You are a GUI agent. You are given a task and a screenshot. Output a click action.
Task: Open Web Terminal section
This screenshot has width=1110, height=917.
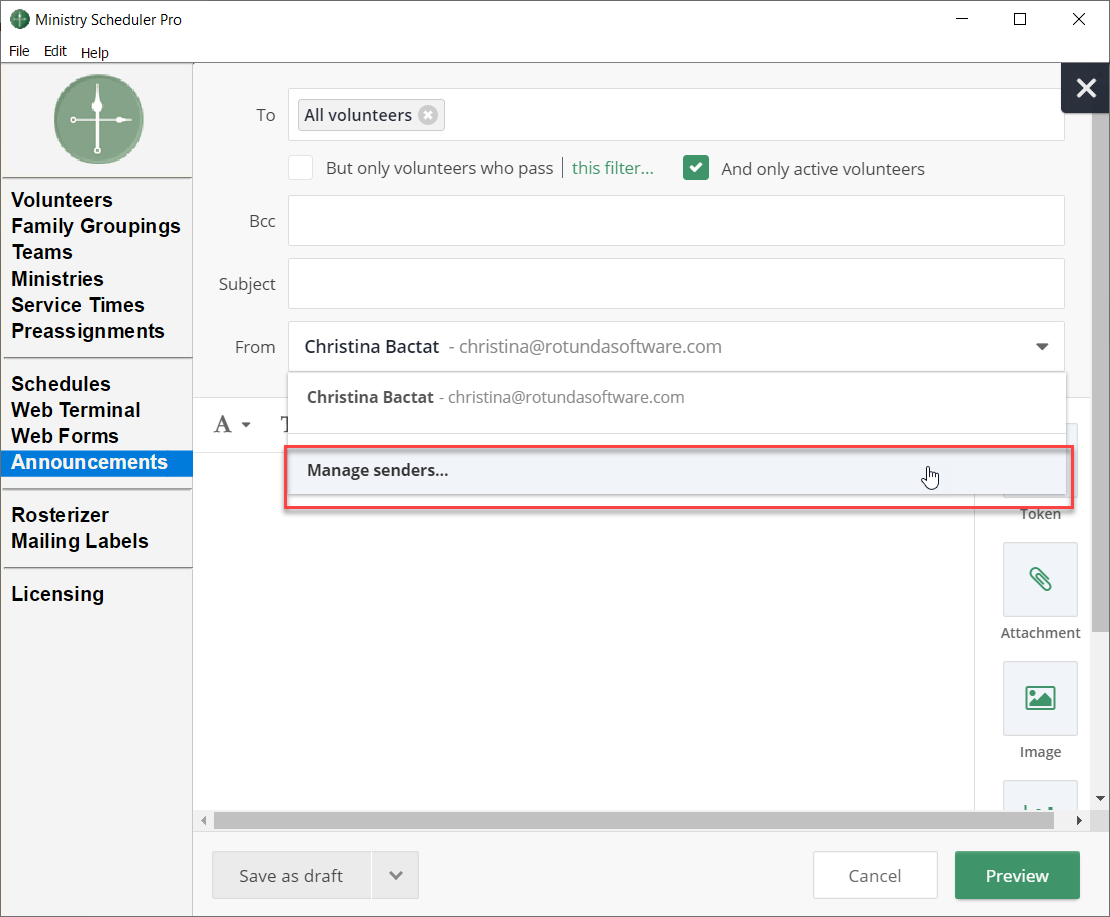click(x=76, y=410)
